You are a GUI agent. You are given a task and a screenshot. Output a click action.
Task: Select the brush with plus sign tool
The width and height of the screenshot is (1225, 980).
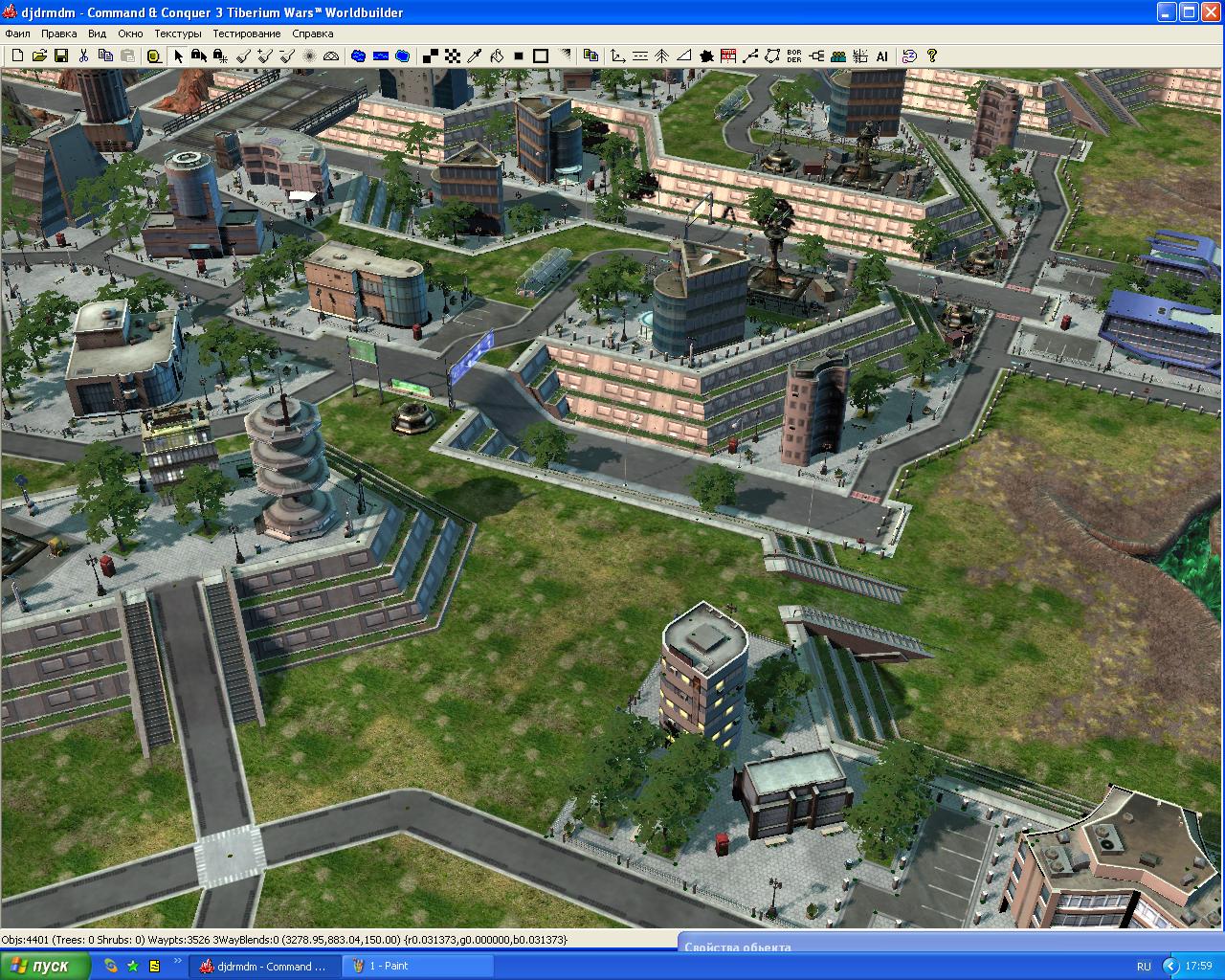pyautogui.click(x=265, y=56)
